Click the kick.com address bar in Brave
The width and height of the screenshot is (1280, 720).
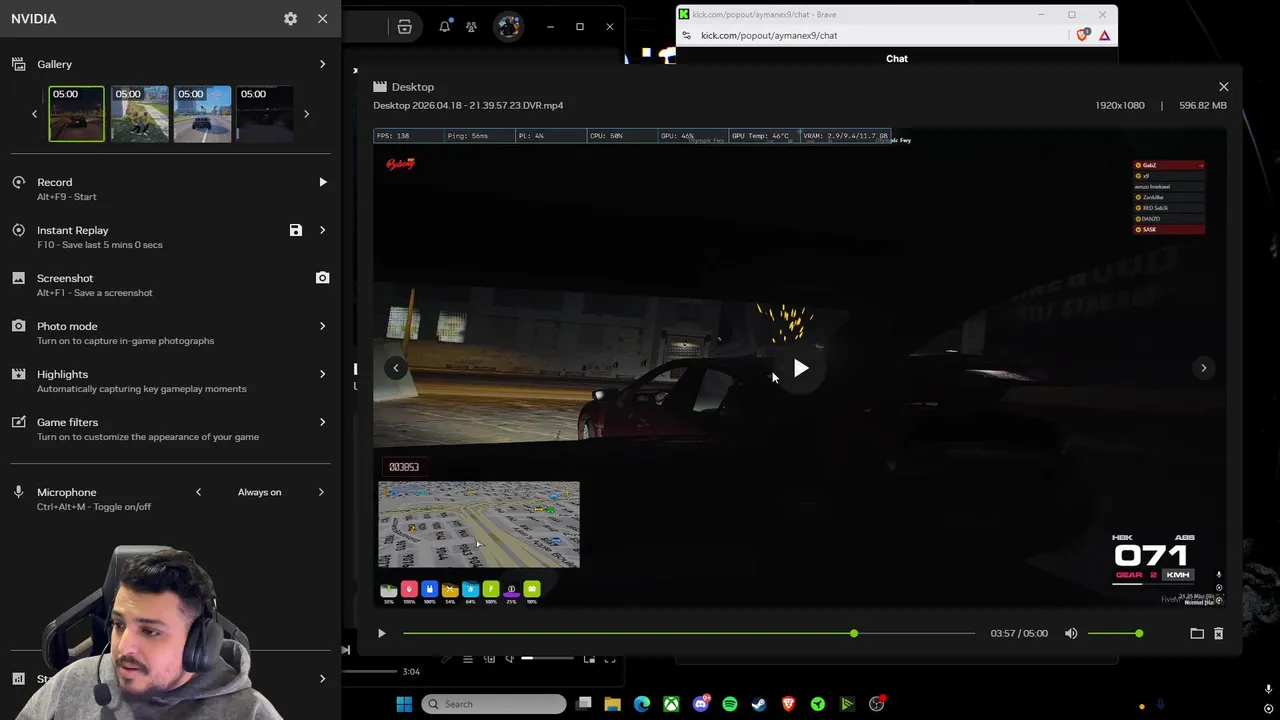[x=880, y=35]
